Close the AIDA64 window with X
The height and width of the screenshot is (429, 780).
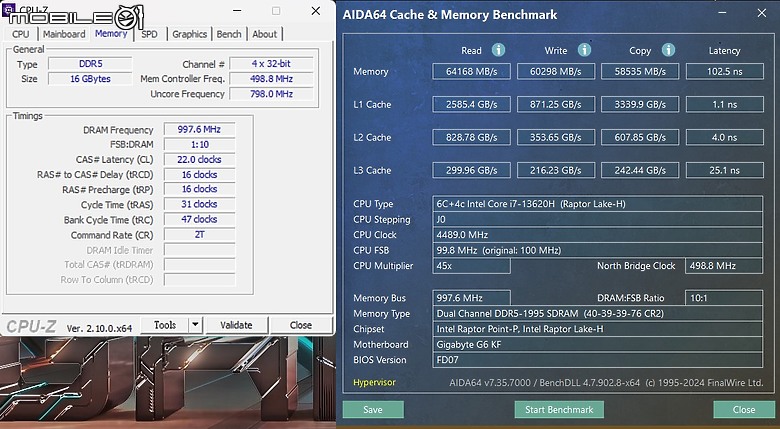point(762,13)
